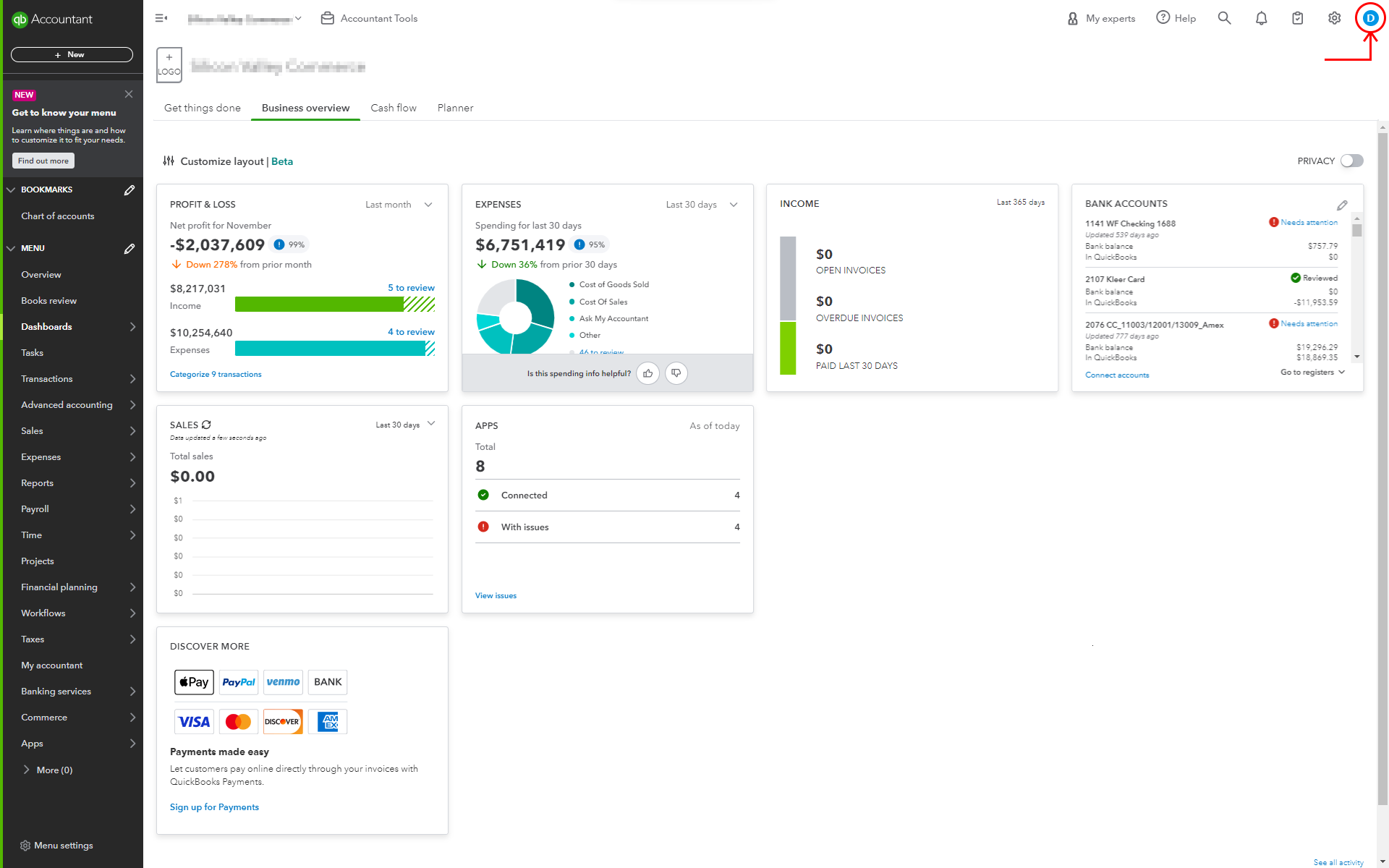Open Chart of accounts bookmark
The height and width of the screenshot is (868, 1389).
pyautogui.click(x=58, y=216)
